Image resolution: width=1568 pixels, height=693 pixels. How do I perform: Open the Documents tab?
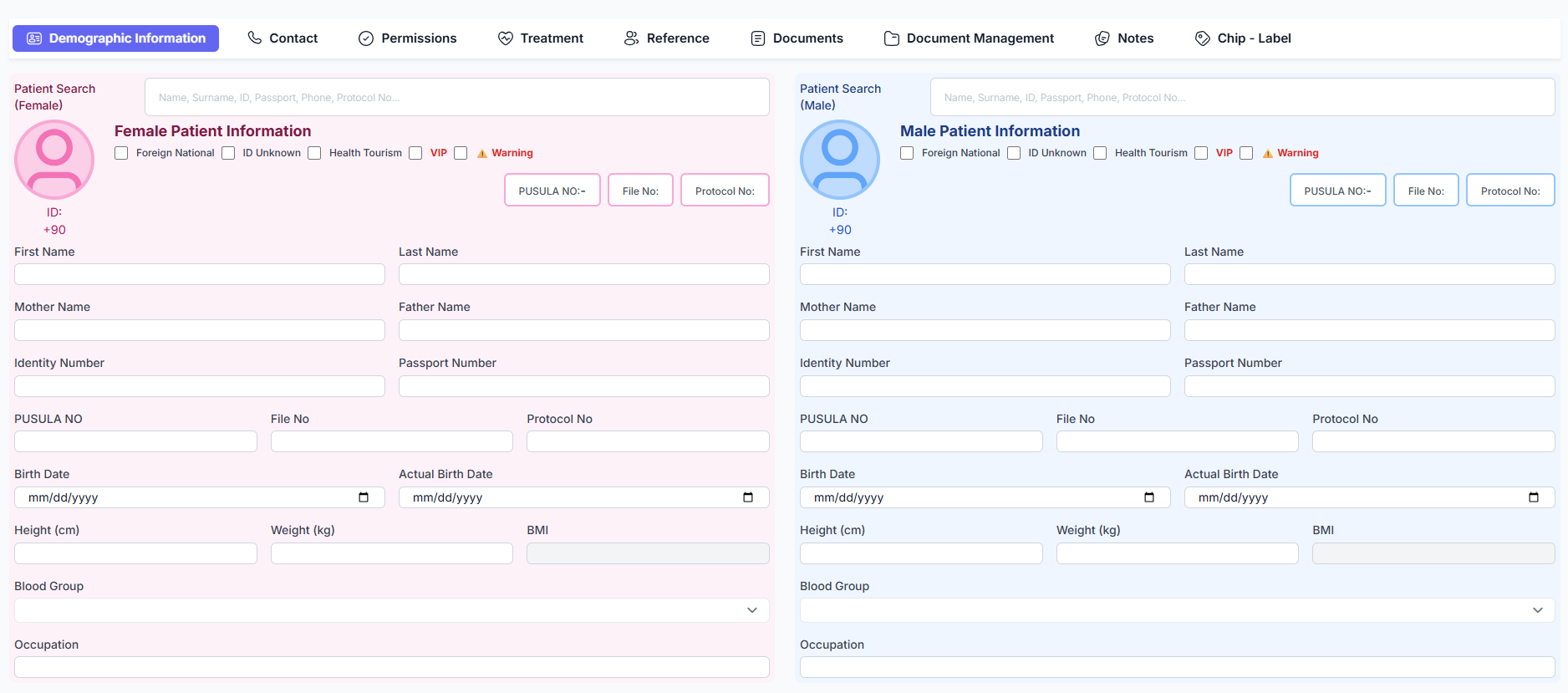pyautogui.click(x=797, y=38)
